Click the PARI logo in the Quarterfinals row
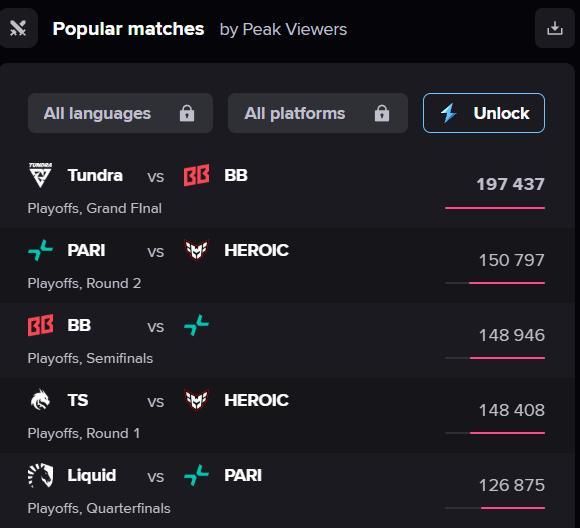 click(196, 475)
